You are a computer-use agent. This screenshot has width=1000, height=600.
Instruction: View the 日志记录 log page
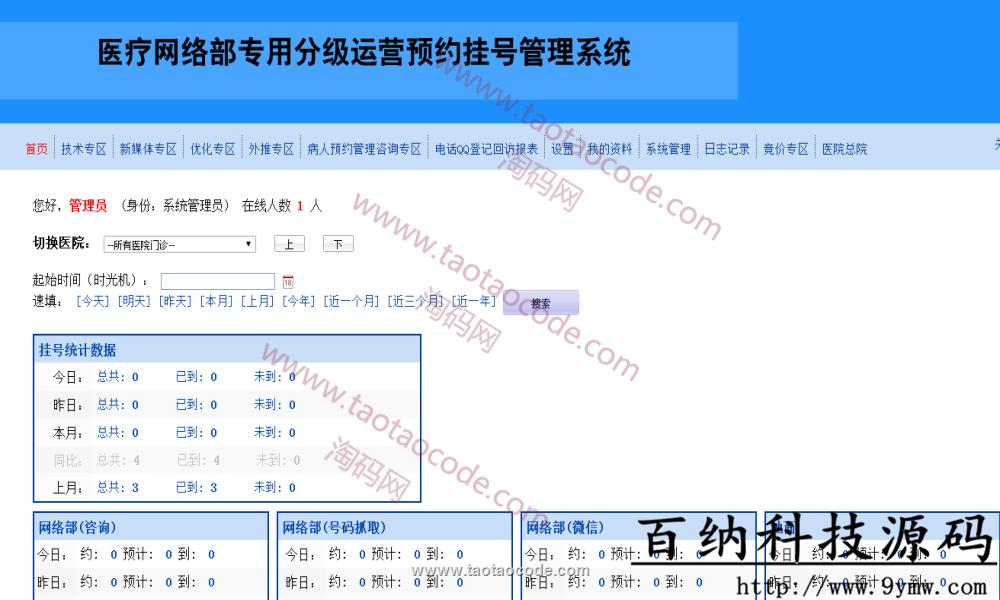point(727,149)
